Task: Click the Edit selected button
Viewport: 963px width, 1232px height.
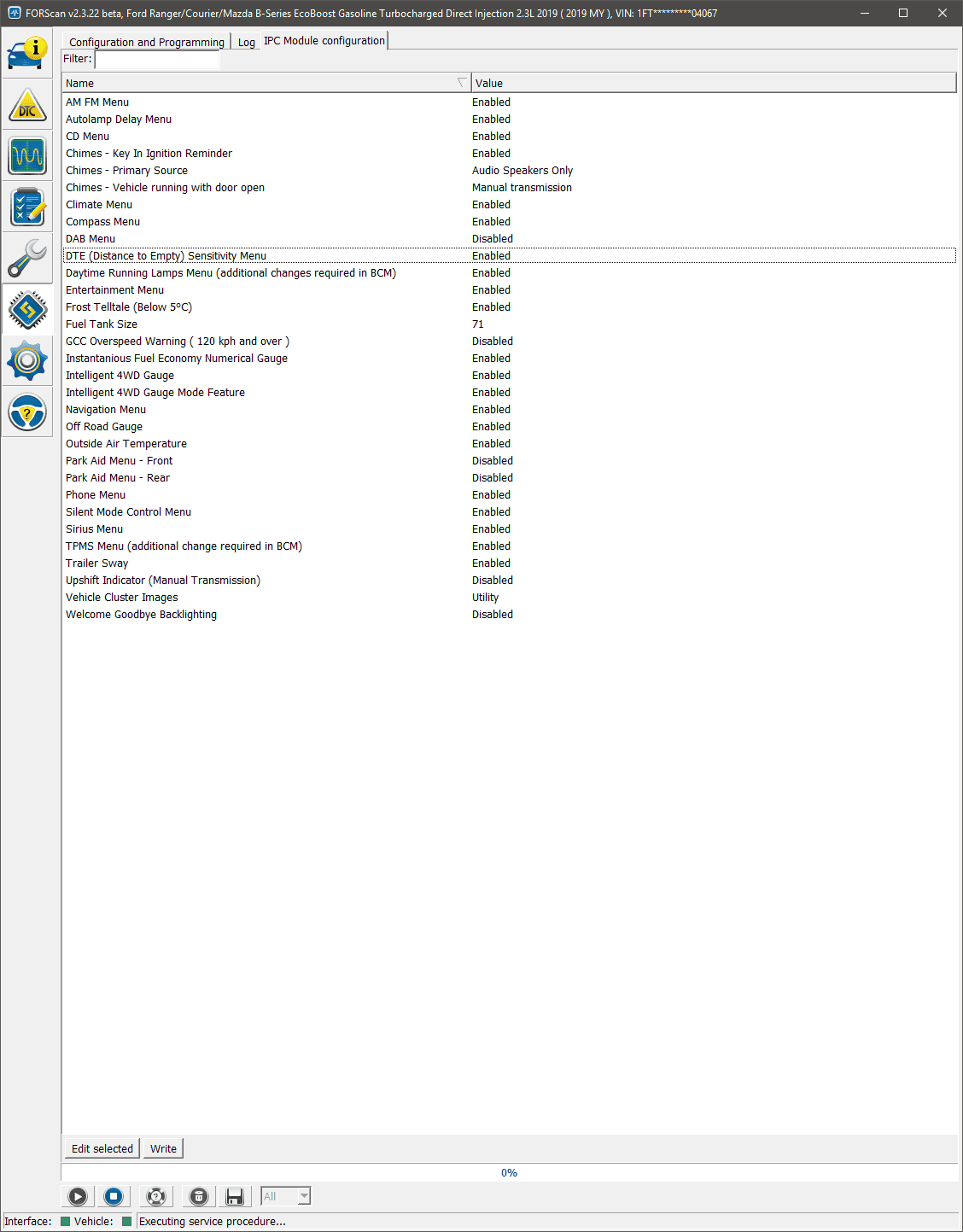Action: coord(102,1148)
